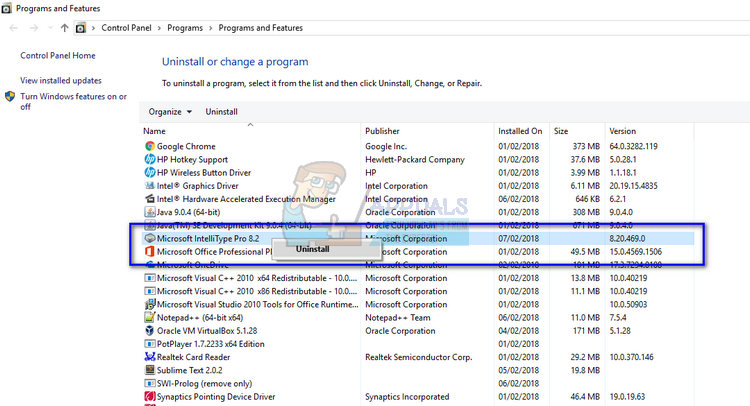Sort programs by Publisher column

point(382,131)
